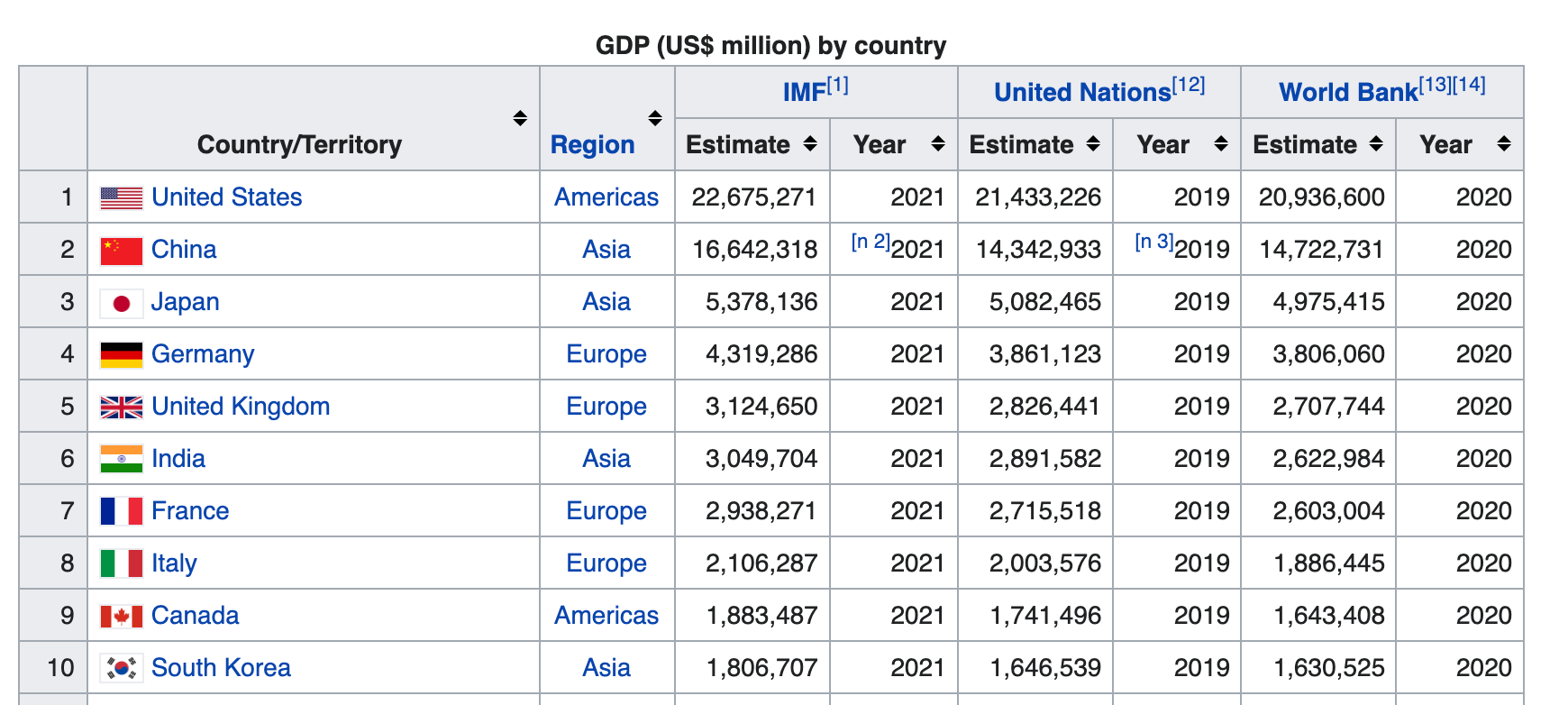The image size is (1568, 705).
Task: Open Asia region link in China row
Action: click(x=606, y=250)
